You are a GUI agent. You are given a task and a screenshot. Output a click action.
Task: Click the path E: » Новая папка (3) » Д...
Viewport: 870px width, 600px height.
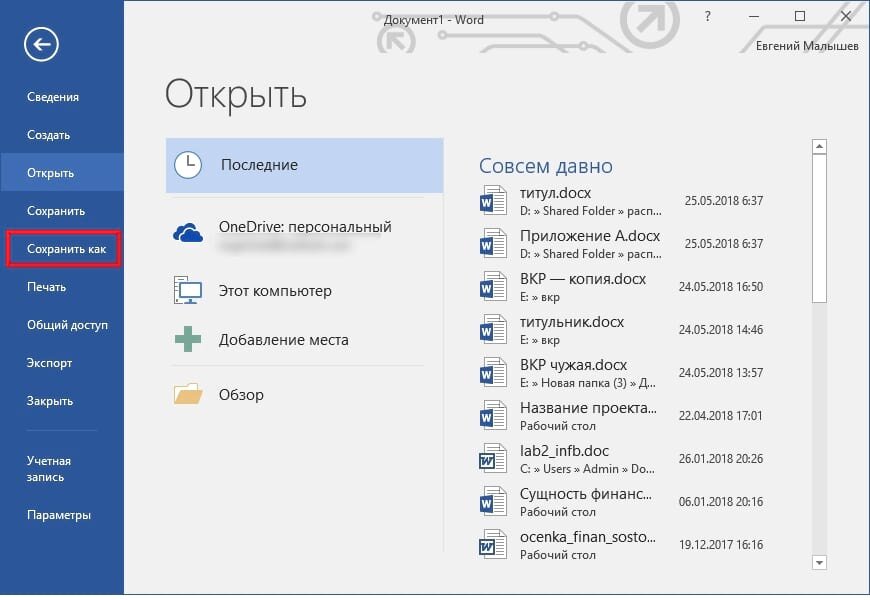(588, 383)
